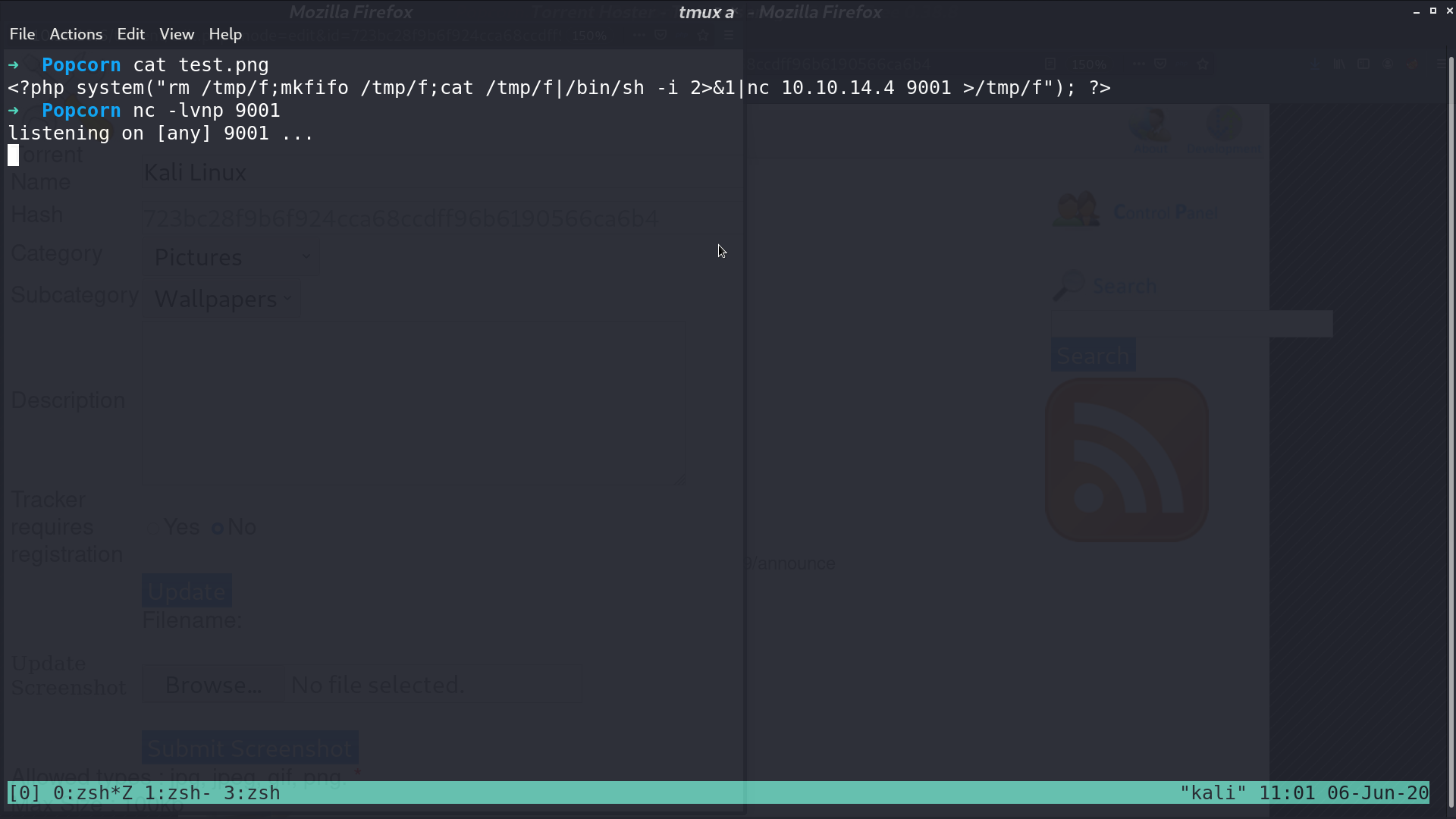Open Subcategory 'Wallpapers' dropdown in Firefox behind
The image size is (1456, 819).
221,300
